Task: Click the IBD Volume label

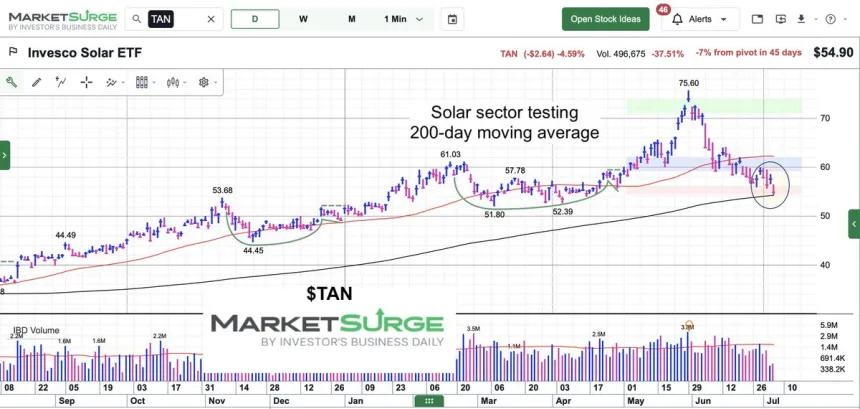Action: point(36,331)
